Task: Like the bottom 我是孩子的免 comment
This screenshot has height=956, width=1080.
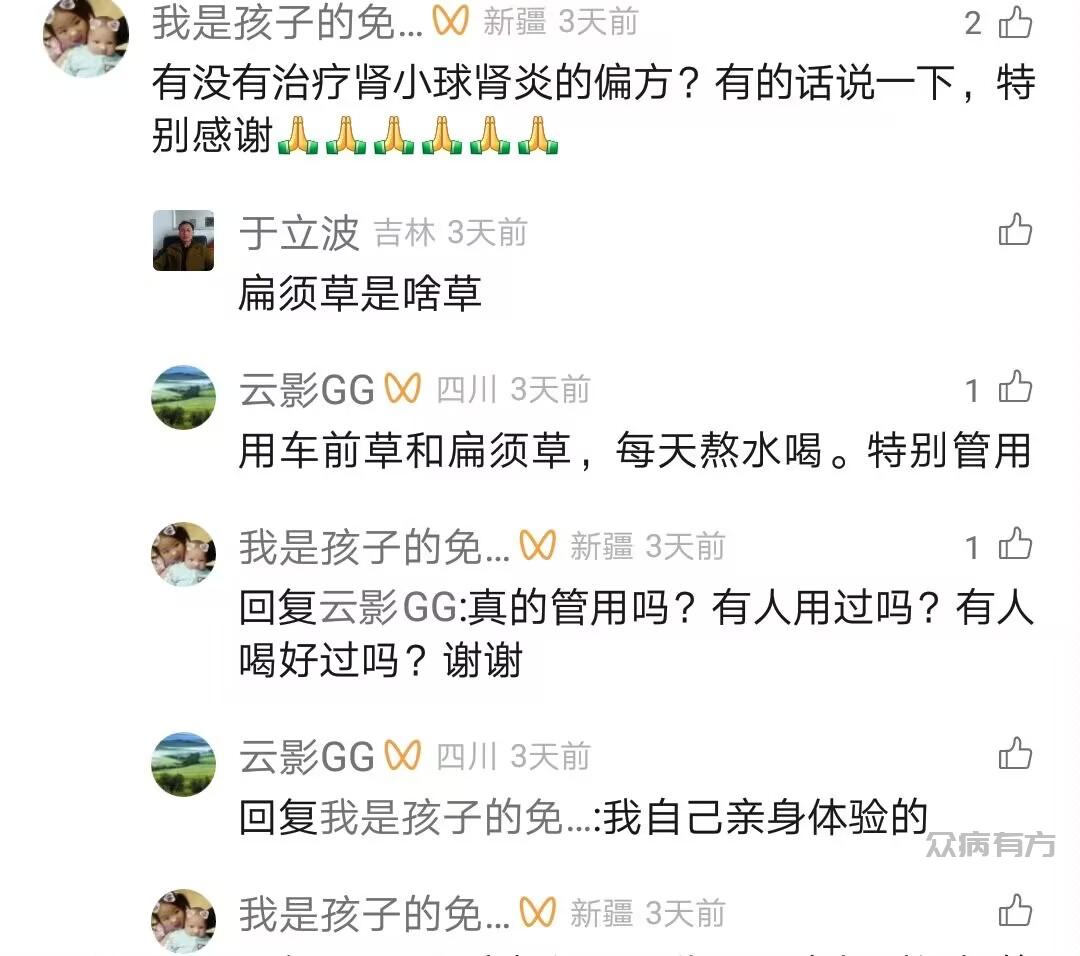Action: tap(1015, 910)
